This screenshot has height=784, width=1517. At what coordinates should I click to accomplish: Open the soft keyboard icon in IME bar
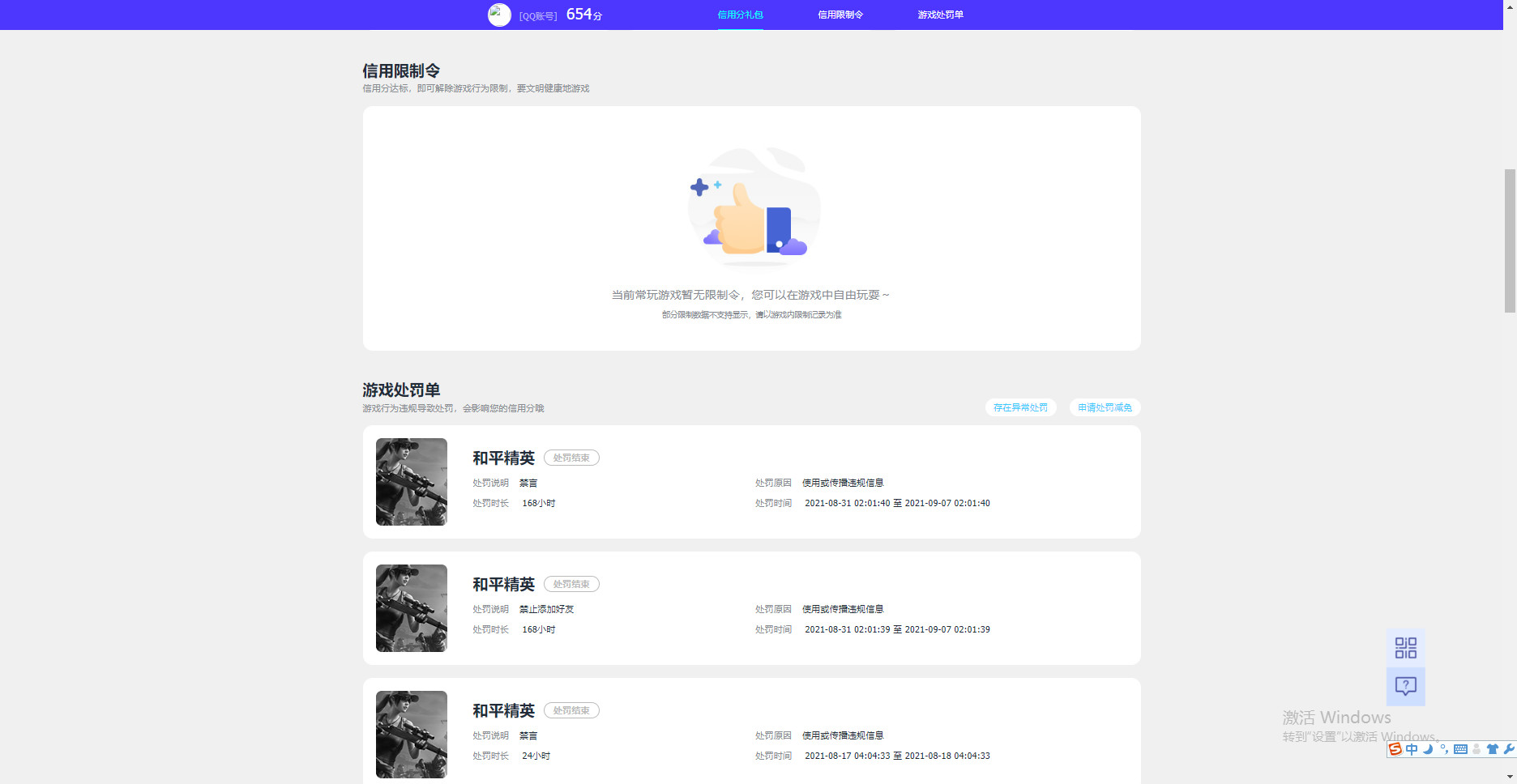pyautogui.click(x=1460, y=749)
